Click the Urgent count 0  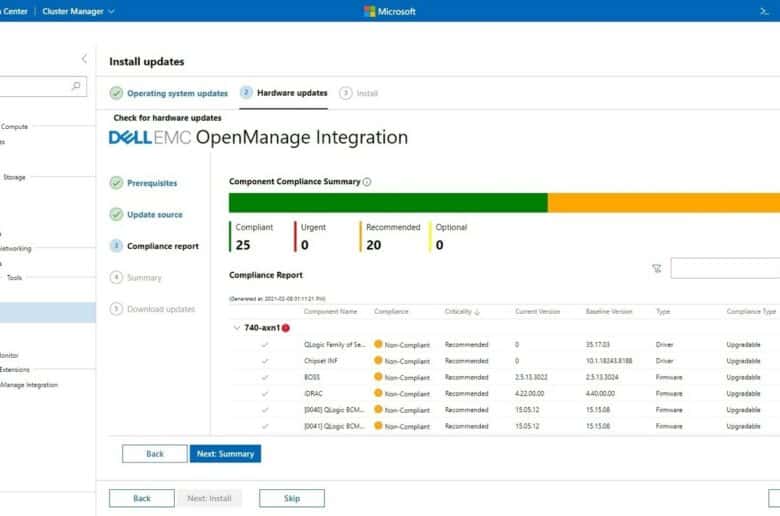(x=304, y=245)
